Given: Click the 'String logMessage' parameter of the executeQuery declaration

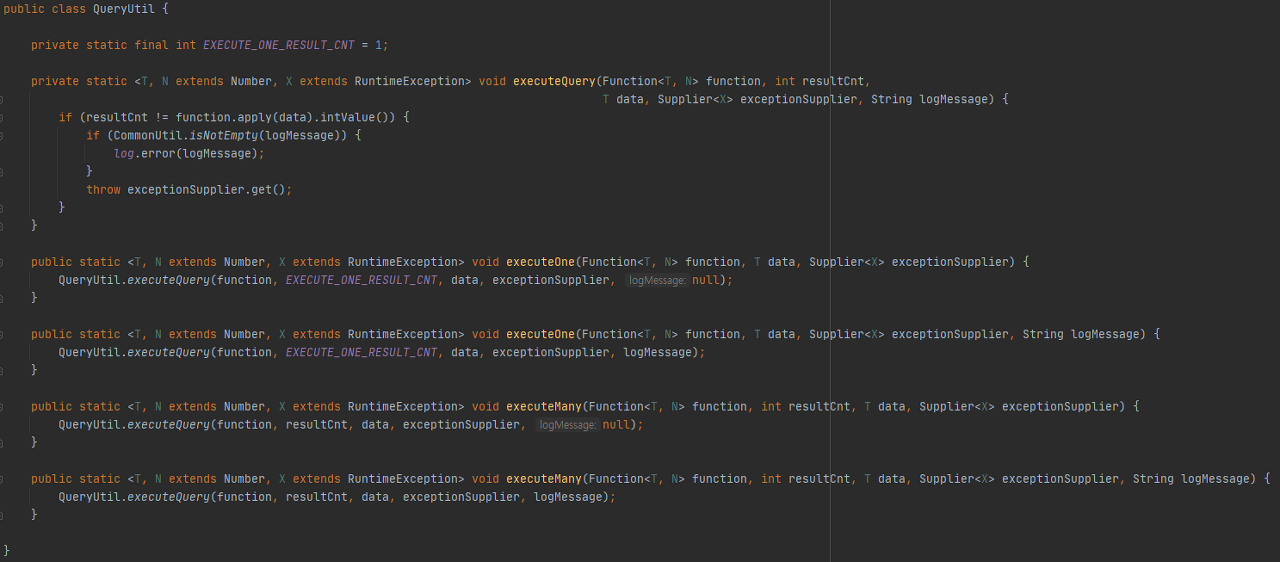Looking at the screenshot, I should 932,99.
